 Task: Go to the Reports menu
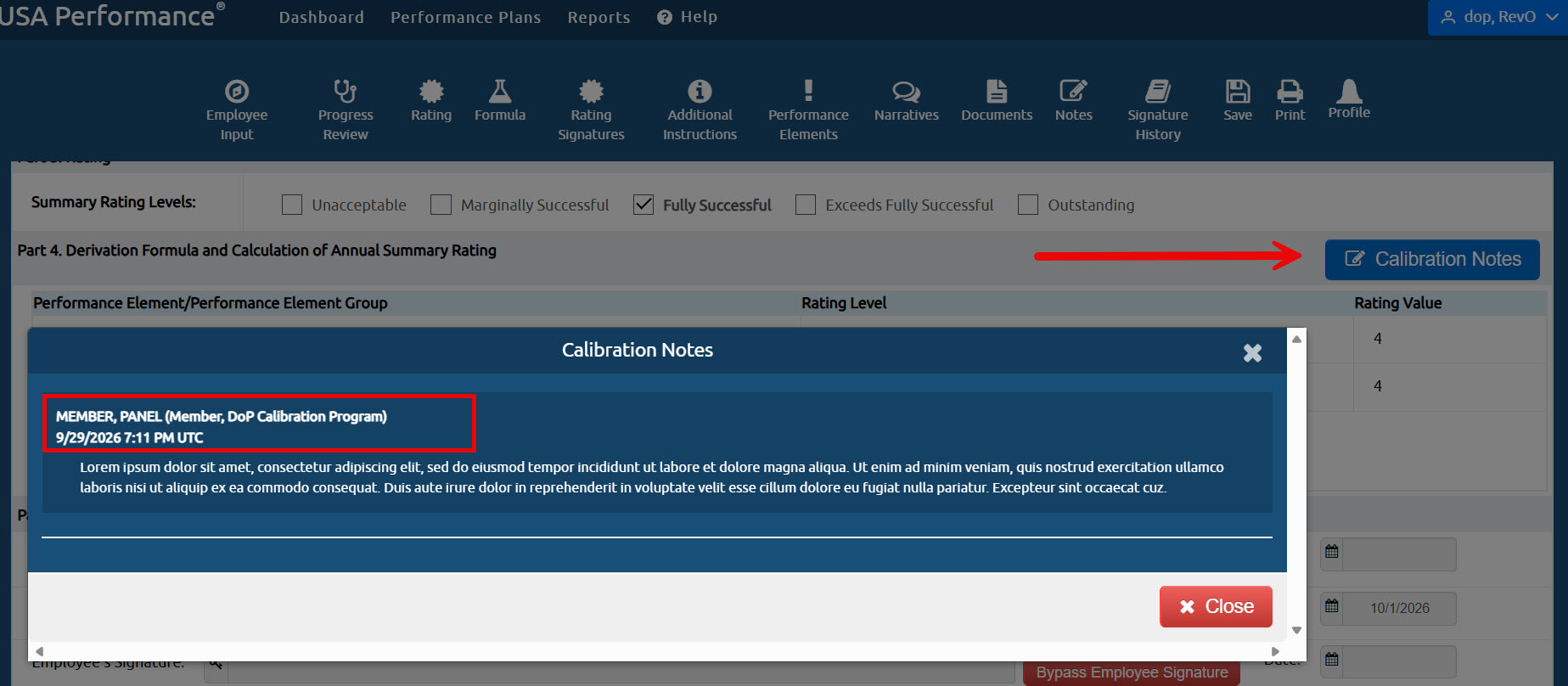pyautogui.click(x=599, y=17)
